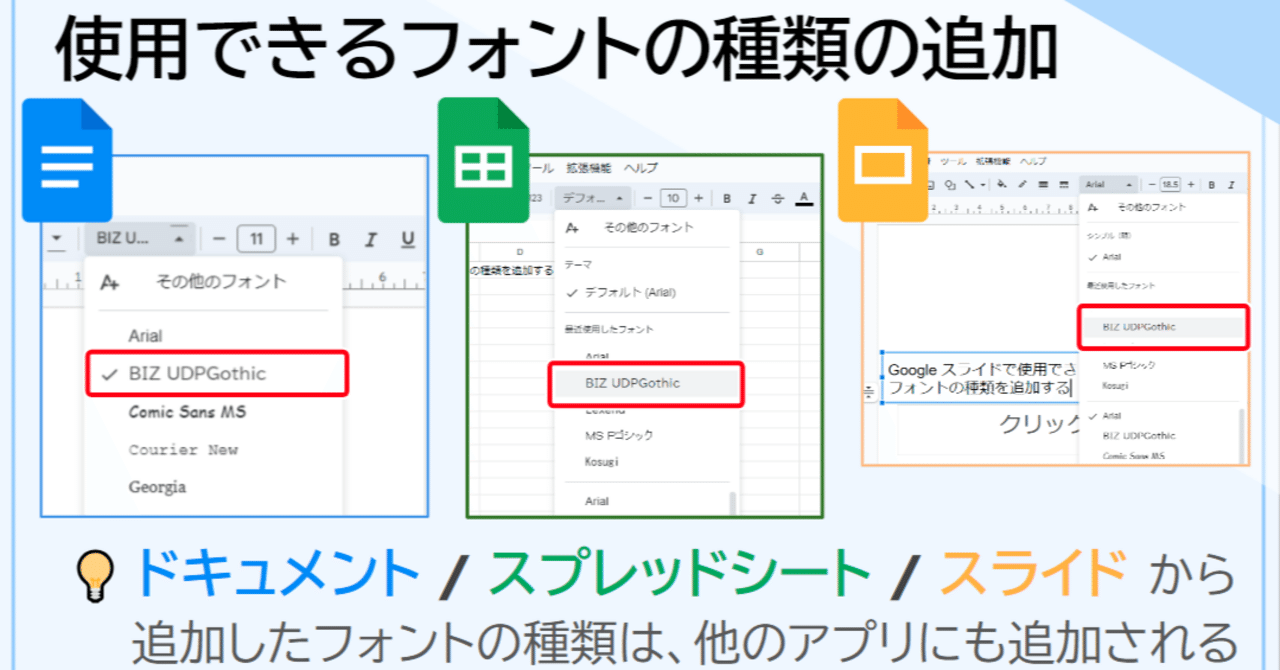
Task: Increase font size with + button in Docs
Action: pyautogui.click(x=292, y=238)
